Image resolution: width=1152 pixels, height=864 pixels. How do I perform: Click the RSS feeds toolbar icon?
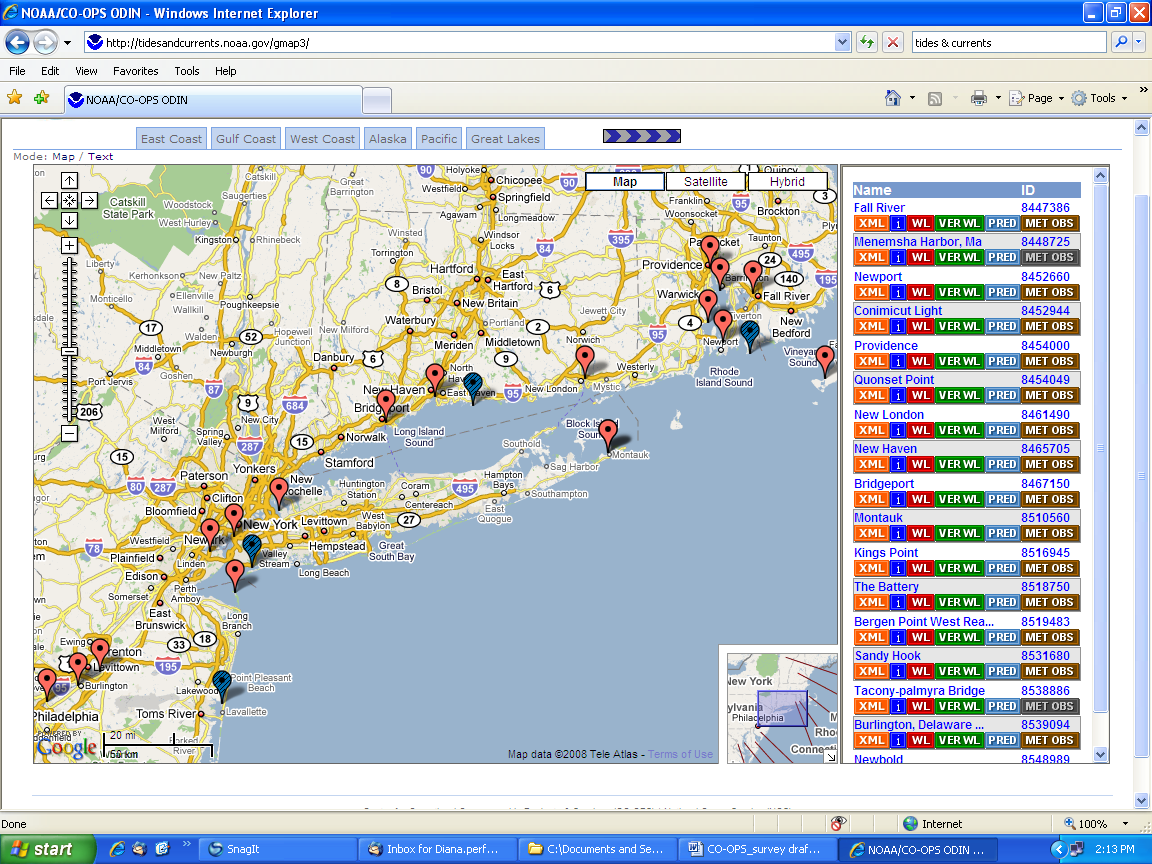[x=935, y=98]
